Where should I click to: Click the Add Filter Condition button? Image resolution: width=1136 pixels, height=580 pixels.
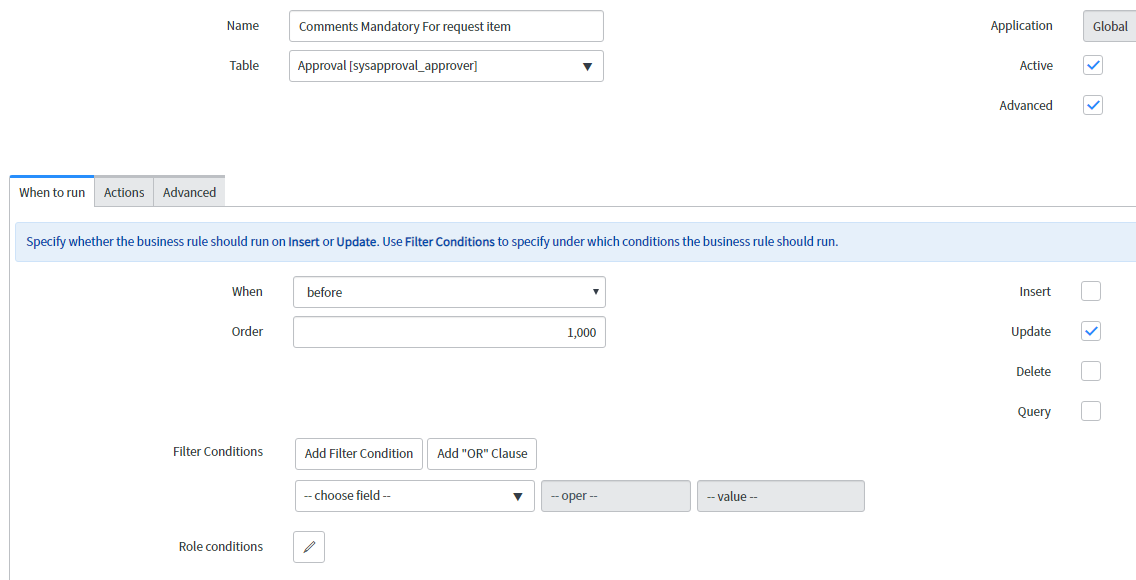(359, 453)
